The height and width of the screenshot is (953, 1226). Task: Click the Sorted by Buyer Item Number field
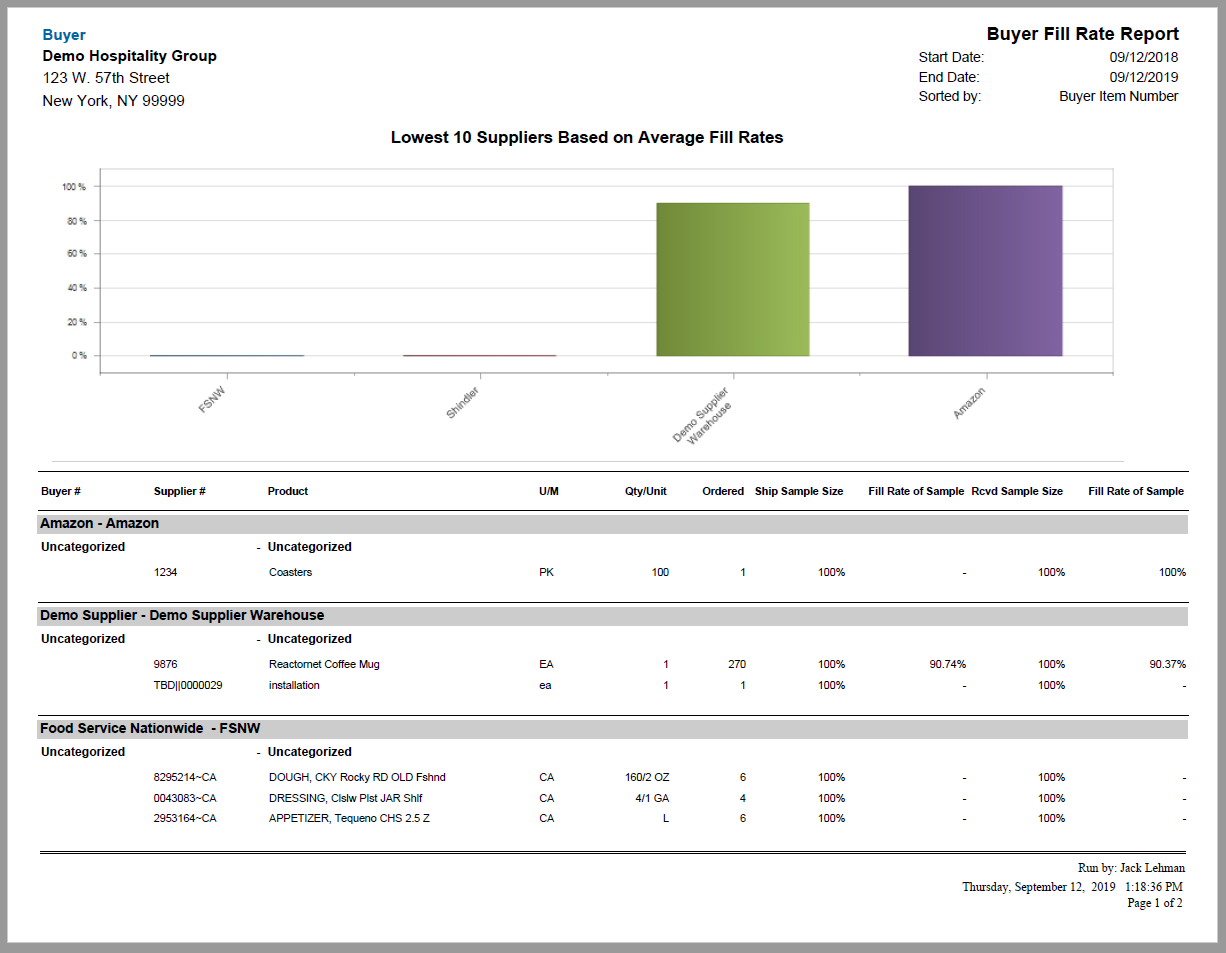point(1118,96)
